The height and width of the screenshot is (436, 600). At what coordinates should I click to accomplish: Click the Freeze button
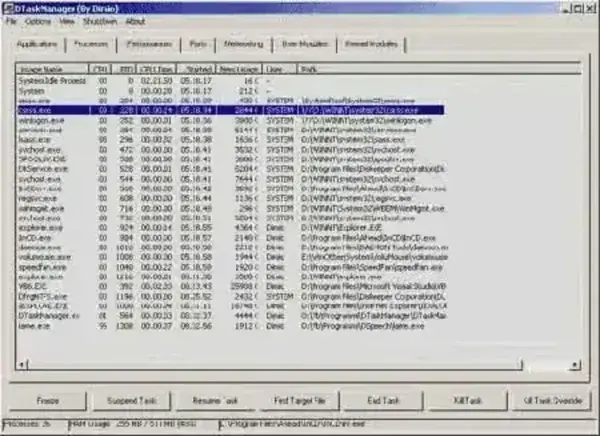click(48, 401)
